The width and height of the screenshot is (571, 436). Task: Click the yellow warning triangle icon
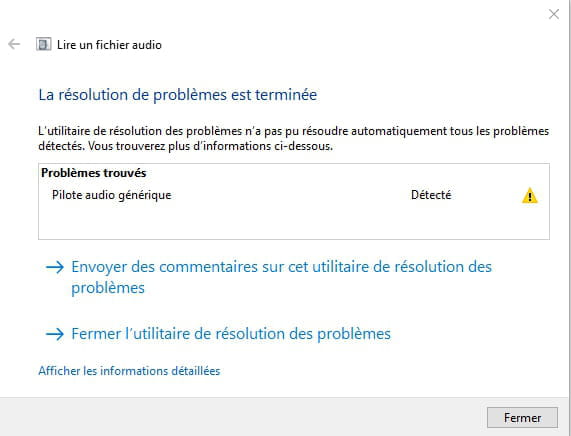[529, 195]
